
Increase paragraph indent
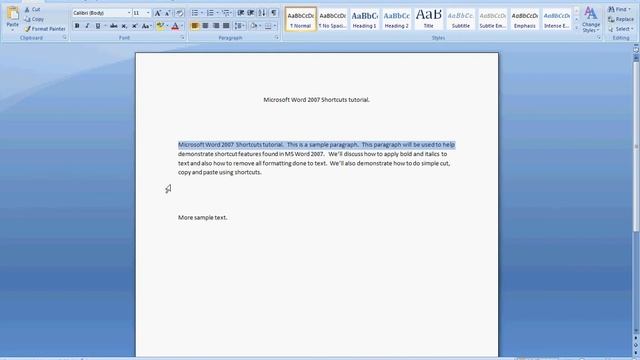coord(251,13)
